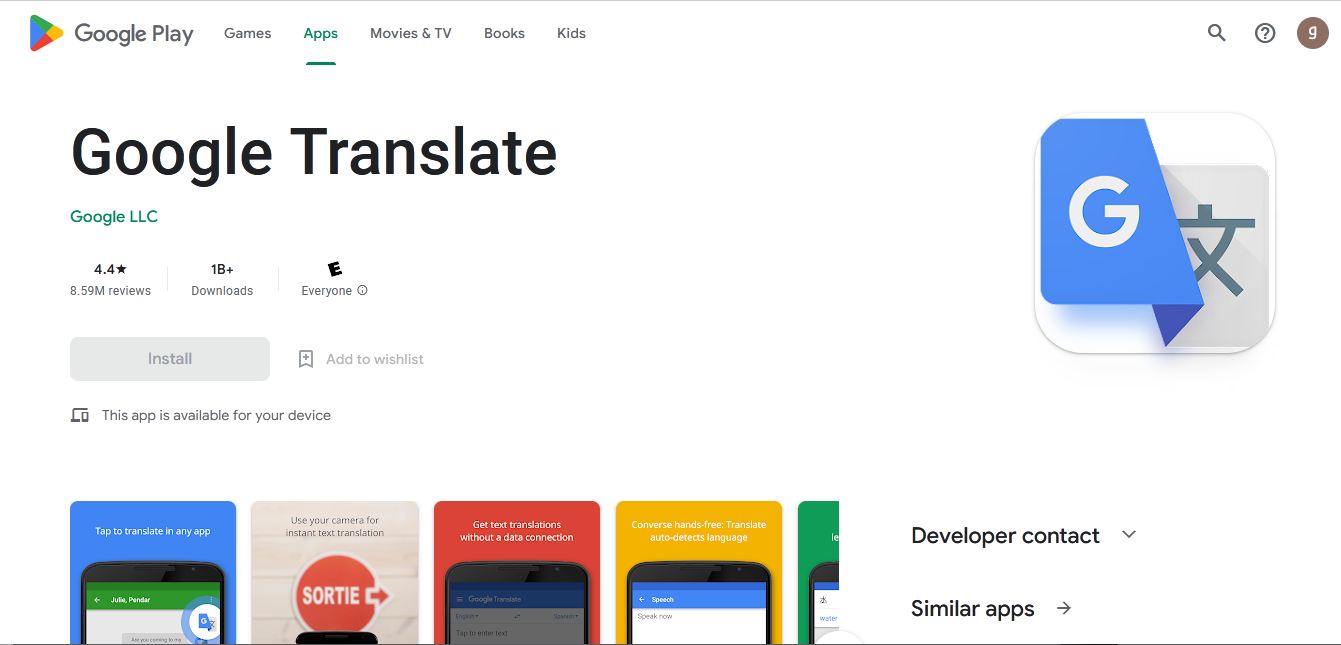Open Similar apps arrow
The image size is (1341, 645).
[x=1064, y=608]
